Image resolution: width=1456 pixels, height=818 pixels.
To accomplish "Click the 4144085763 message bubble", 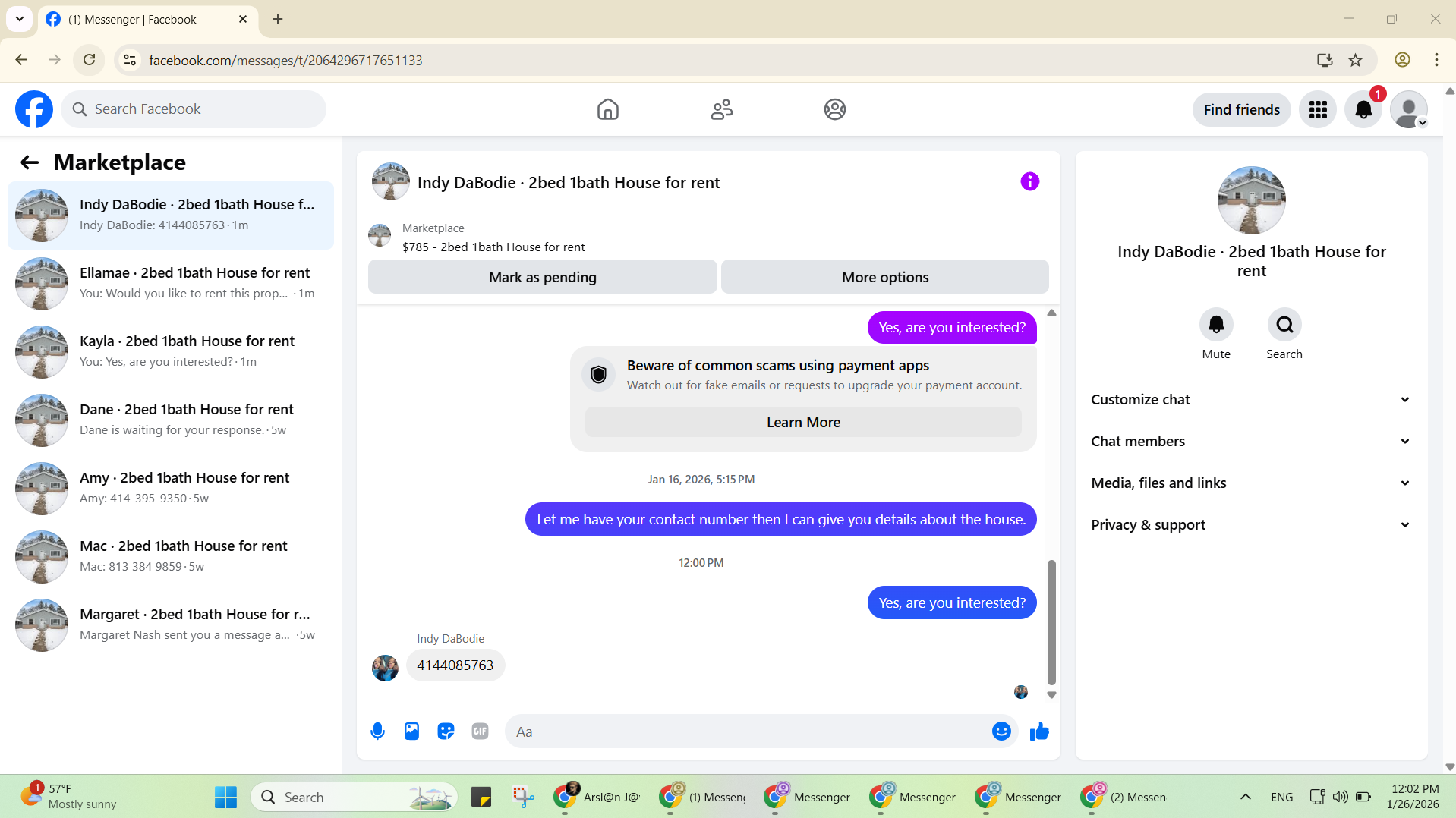I will coord(455,665).
